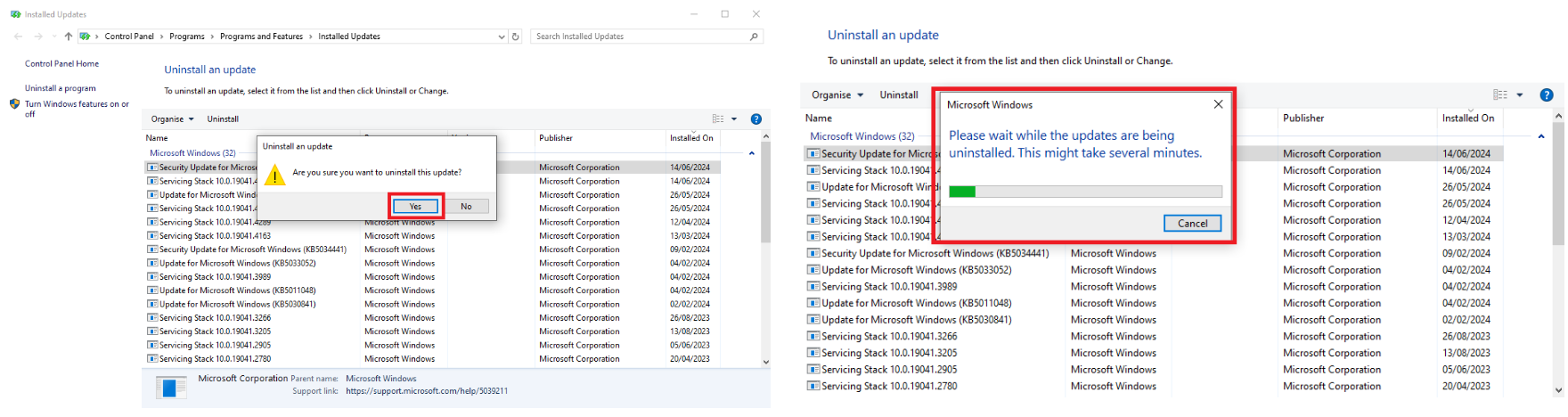
Task: Click the scroll-down arrow in left window list
Action: tap(765, 361)
